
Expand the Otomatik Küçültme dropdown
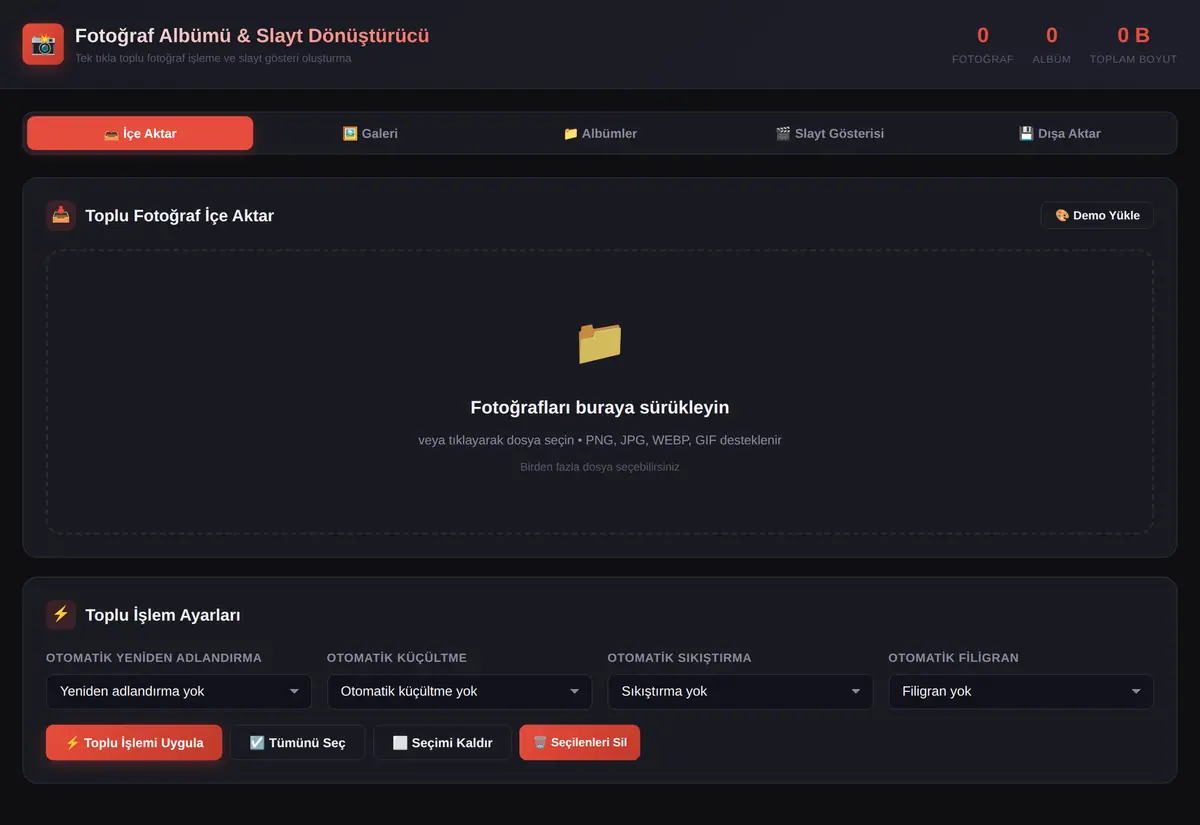(460, 691)
